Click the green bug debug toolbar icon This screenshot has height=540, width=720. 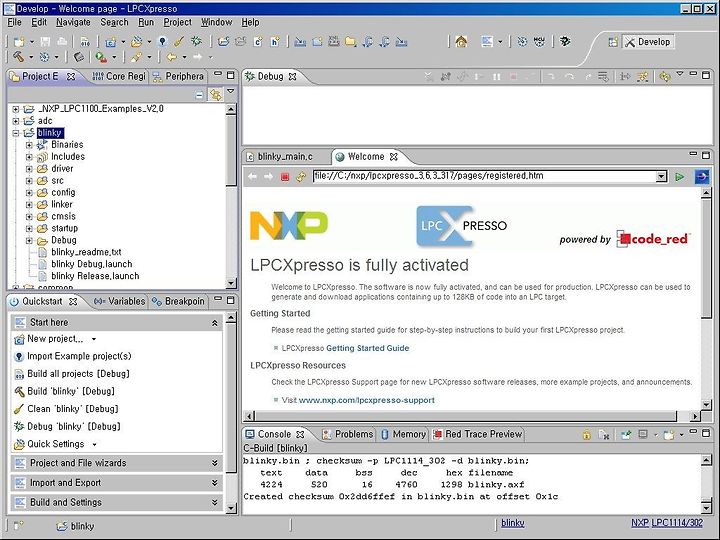click(197, 41)
